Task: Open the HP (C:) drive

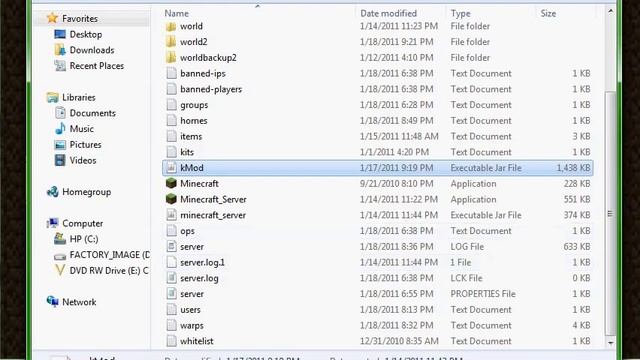Action: (84, 239)
